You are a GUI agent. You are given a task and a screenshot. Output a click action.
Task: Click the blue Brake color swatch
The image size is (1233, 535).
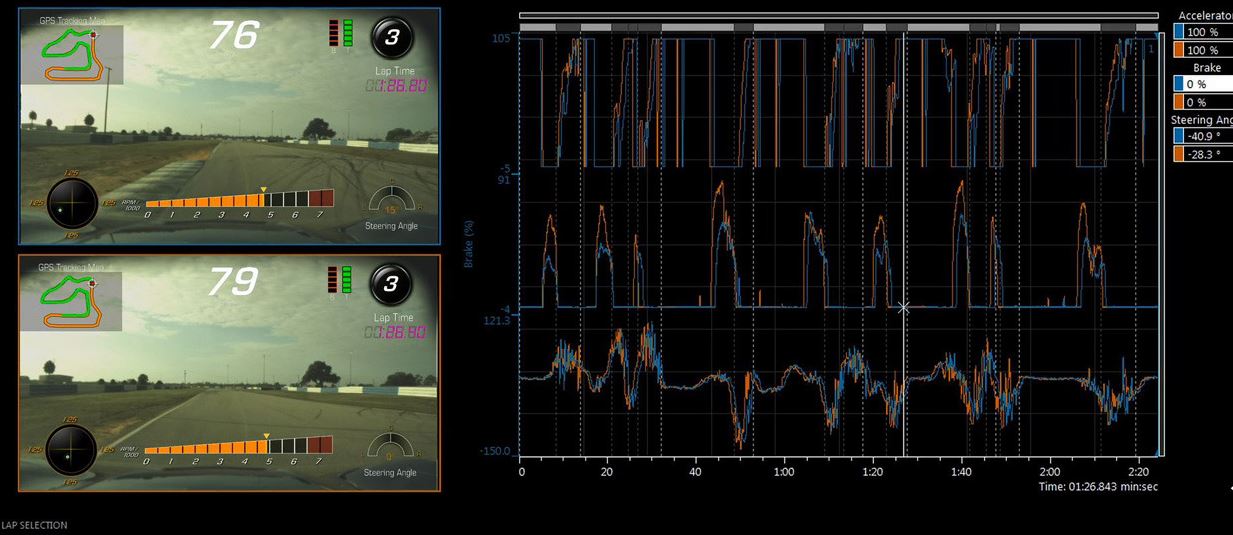tap(1177, 84)
